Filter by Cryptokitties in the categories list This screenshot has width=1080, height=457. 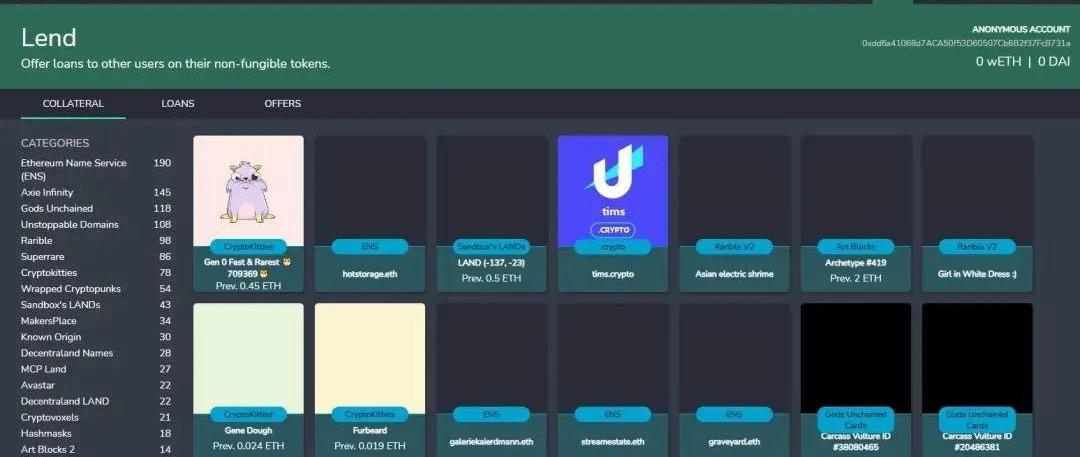click(96, 273)
